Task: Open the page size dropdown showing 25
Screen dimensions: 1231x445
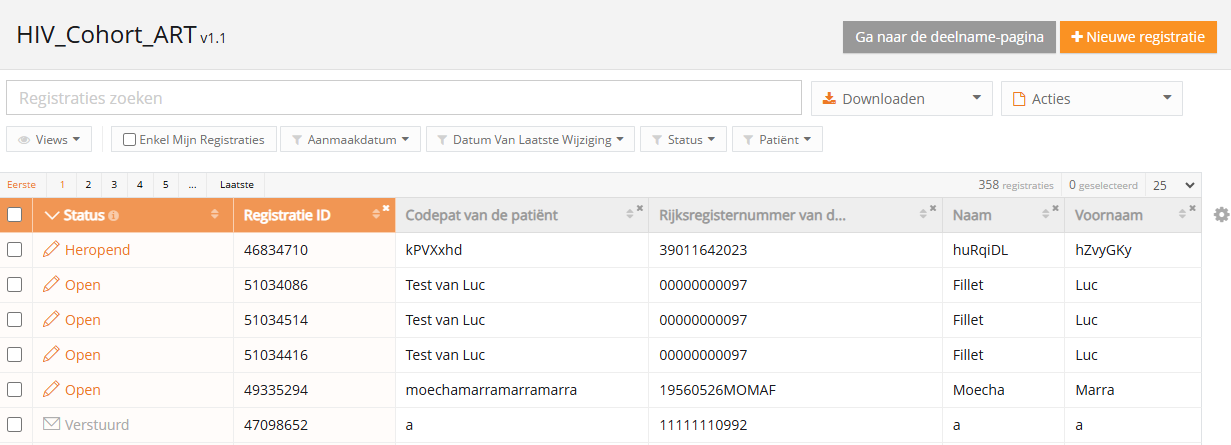Action: pyautogui.click(x=1173, y=185)
